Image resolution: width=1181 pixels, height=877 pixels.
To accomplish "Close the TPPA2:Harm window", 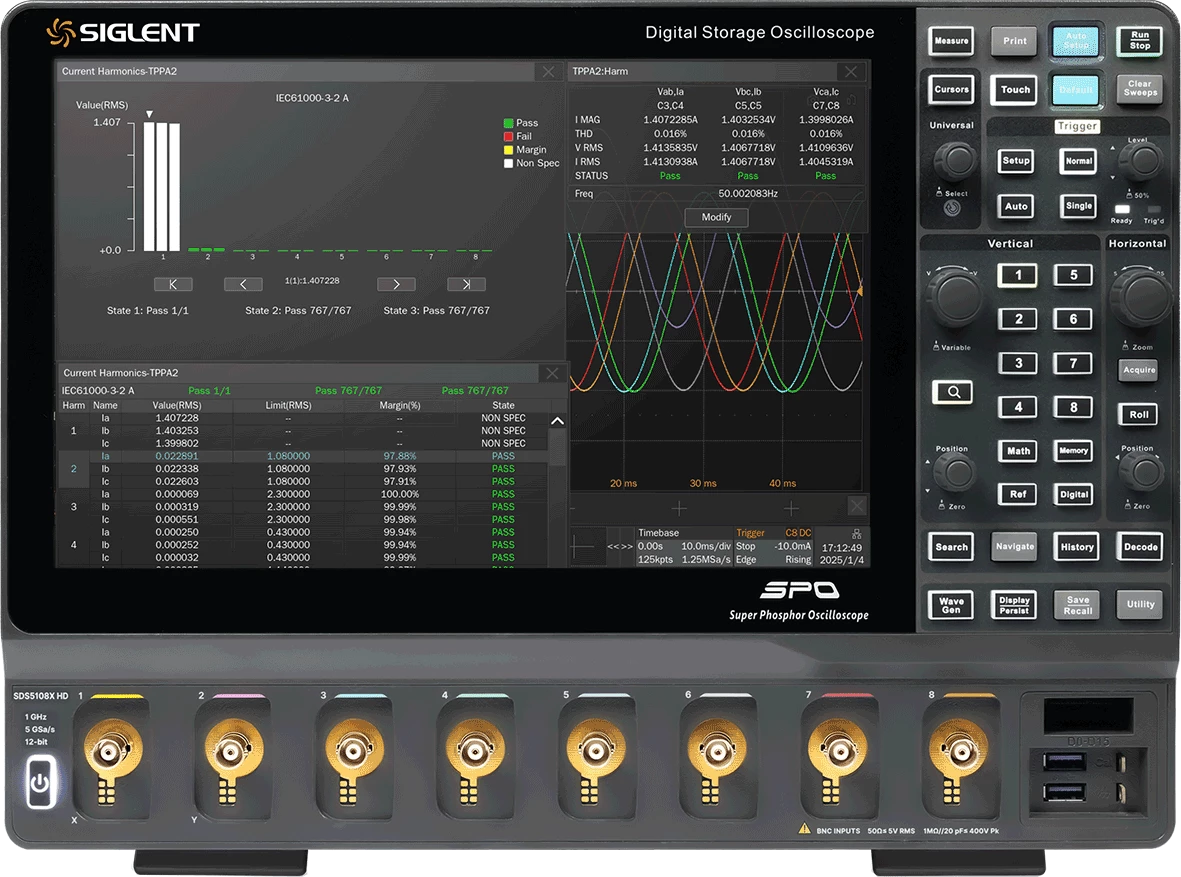I will pos(851,72).
